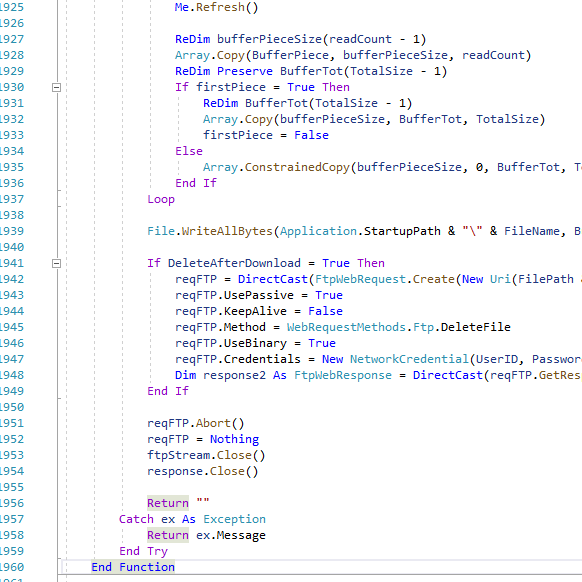Click line number 1939 in the gutter

12,231
